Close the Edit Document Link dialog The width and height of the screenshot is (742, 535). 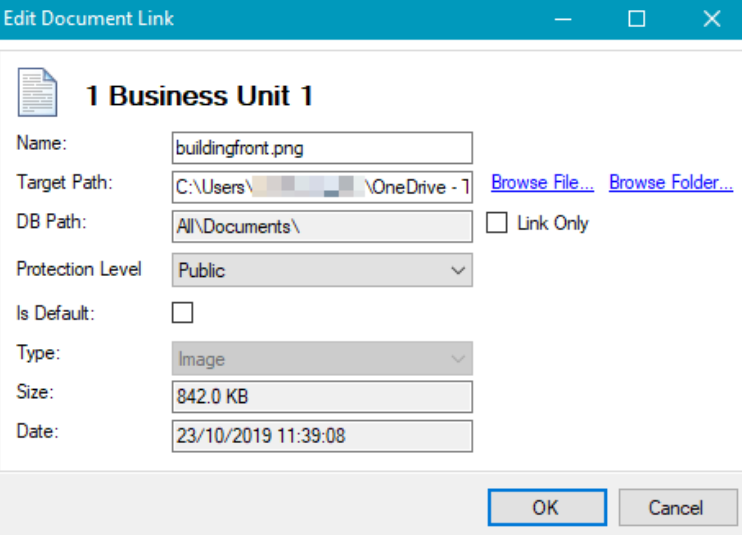[x=711, y=19]
